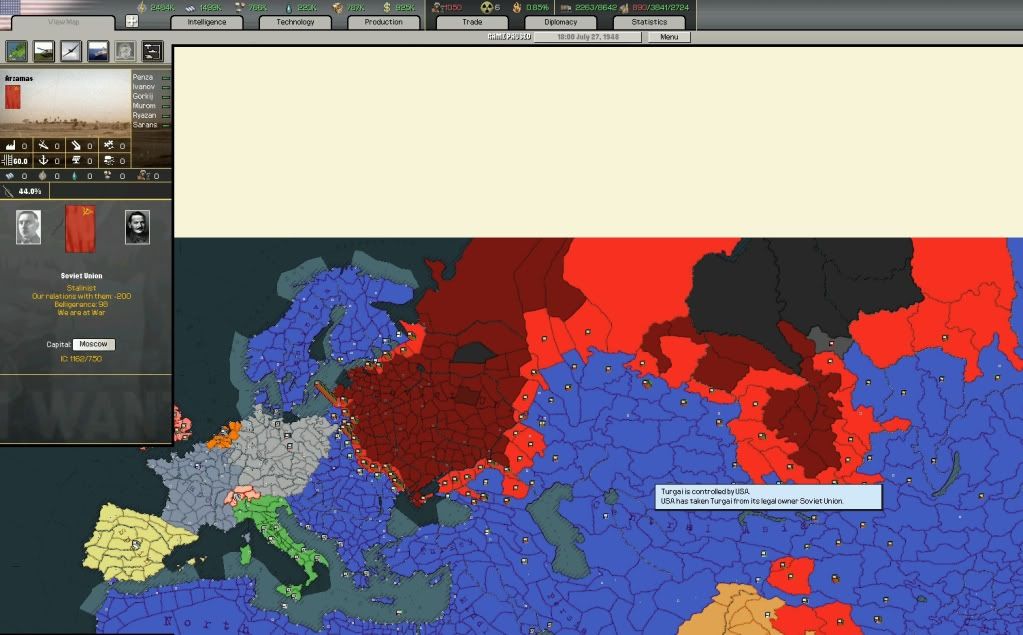Image resolution: width=1023 pixels, height=635 pixels.
Task: Click the Arzamas province name
Action: 19,78
